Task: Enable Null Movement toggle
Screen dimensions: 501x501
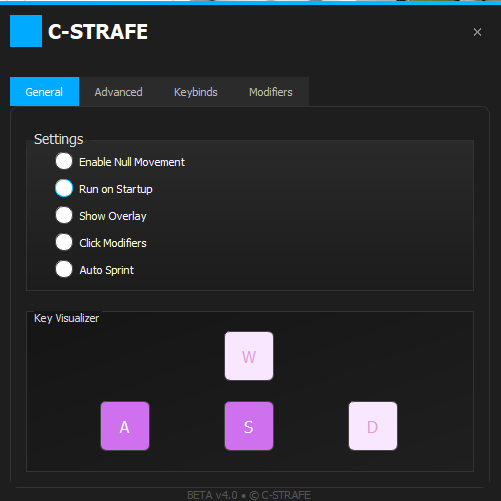Action: [64, 161]
